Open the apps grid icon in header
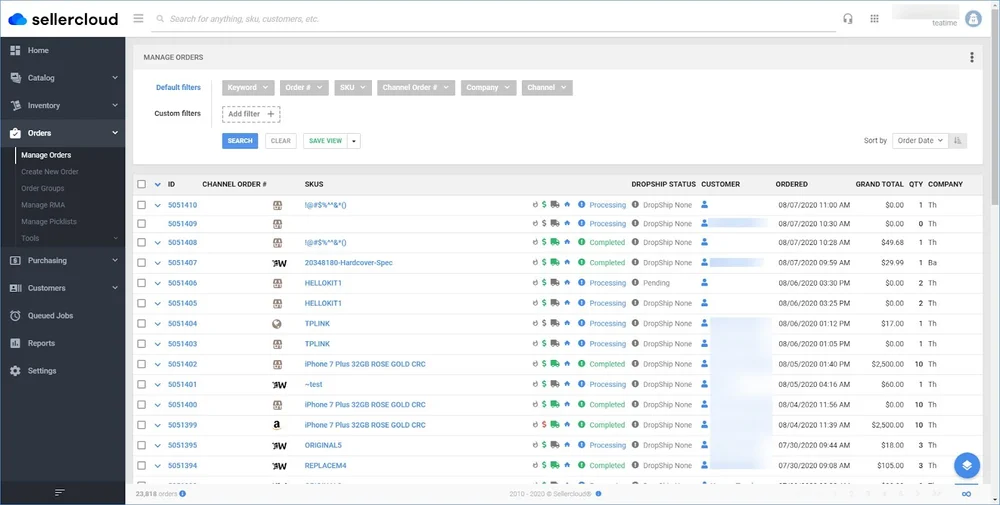The height and width of the screenshot is (505, 1000). [x=874, y=19]
